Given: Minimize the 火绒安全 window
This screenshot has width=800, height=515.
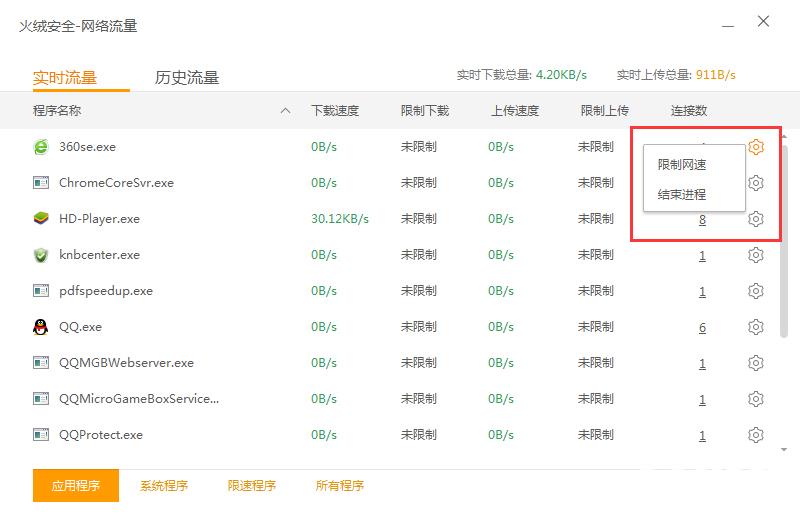Looking at the screenshot, I should click(x=728, y=26).
